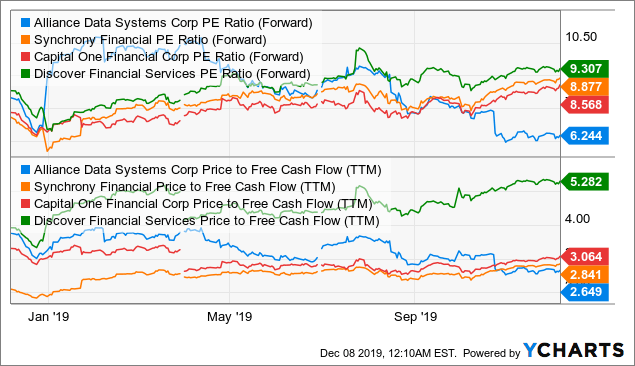Select the orange 8.877 value flag
The width and height of the screenshot is (635, 366).
[585, 87]
